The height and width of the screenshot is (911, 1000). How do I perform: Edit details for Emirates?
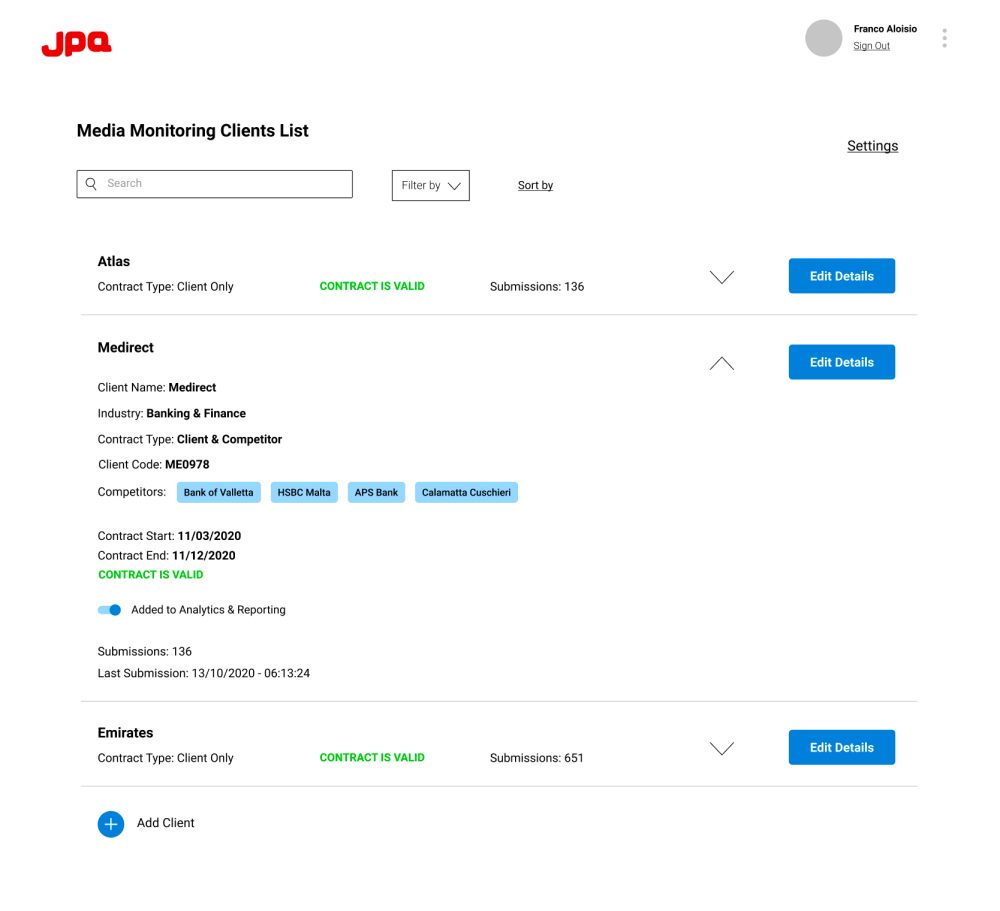[842, 748]
